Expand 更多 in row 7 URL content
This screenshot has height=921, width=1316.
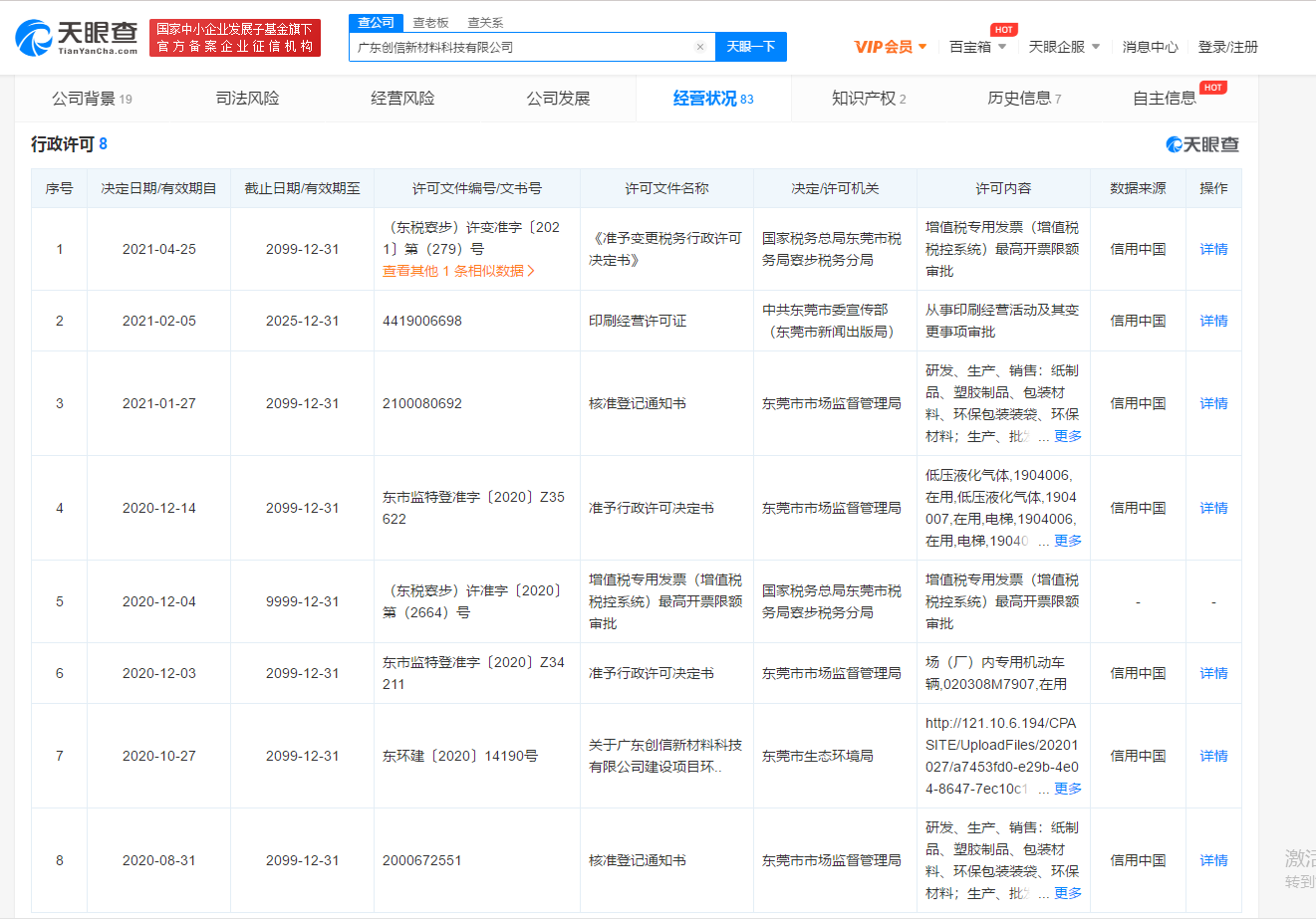pos(1067,789)
